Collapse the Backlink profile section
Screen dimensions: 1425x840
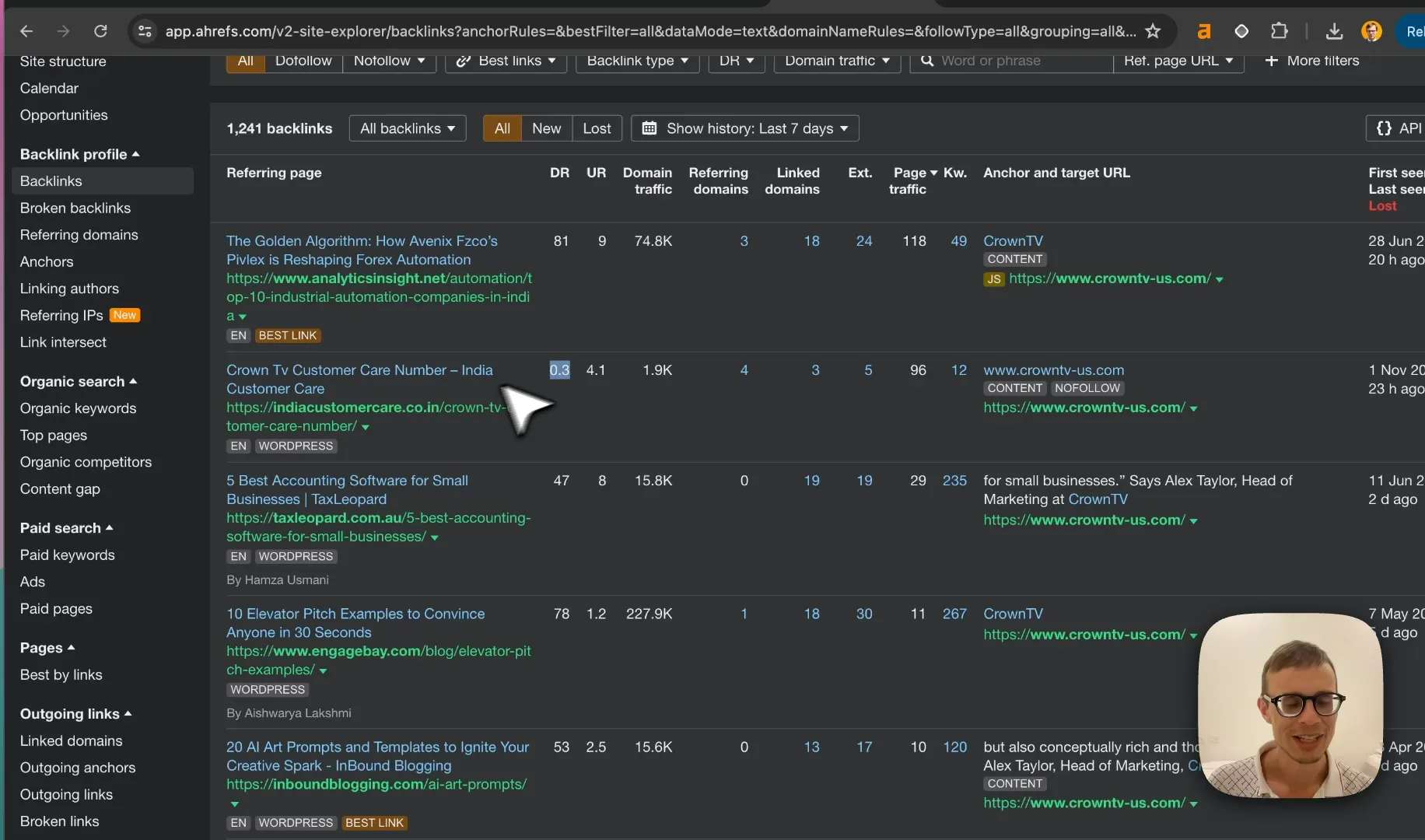click(80, 154)
